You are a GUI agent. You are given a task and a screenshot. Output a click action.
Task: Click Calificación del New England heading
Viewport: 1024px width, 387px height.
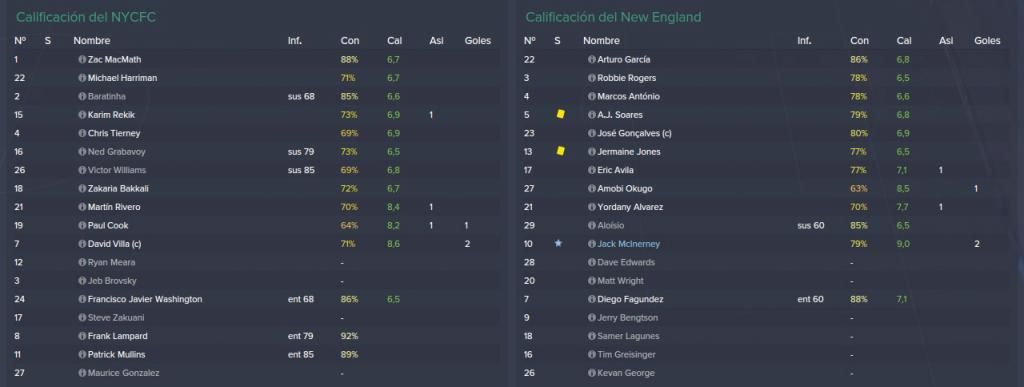point(613,18)
